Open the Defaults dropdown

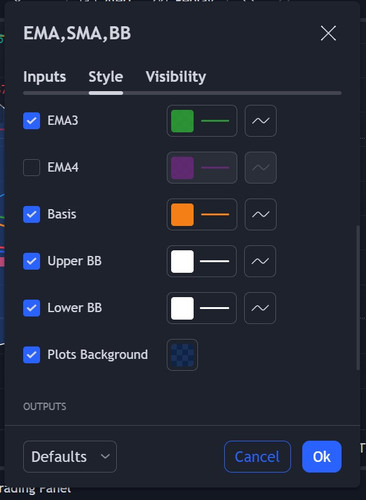tap(70, 457)
